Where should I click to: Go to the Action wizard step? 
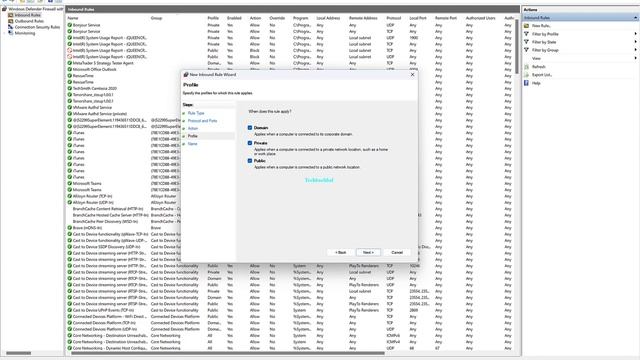pyautogui.click(x=193, y=129)
